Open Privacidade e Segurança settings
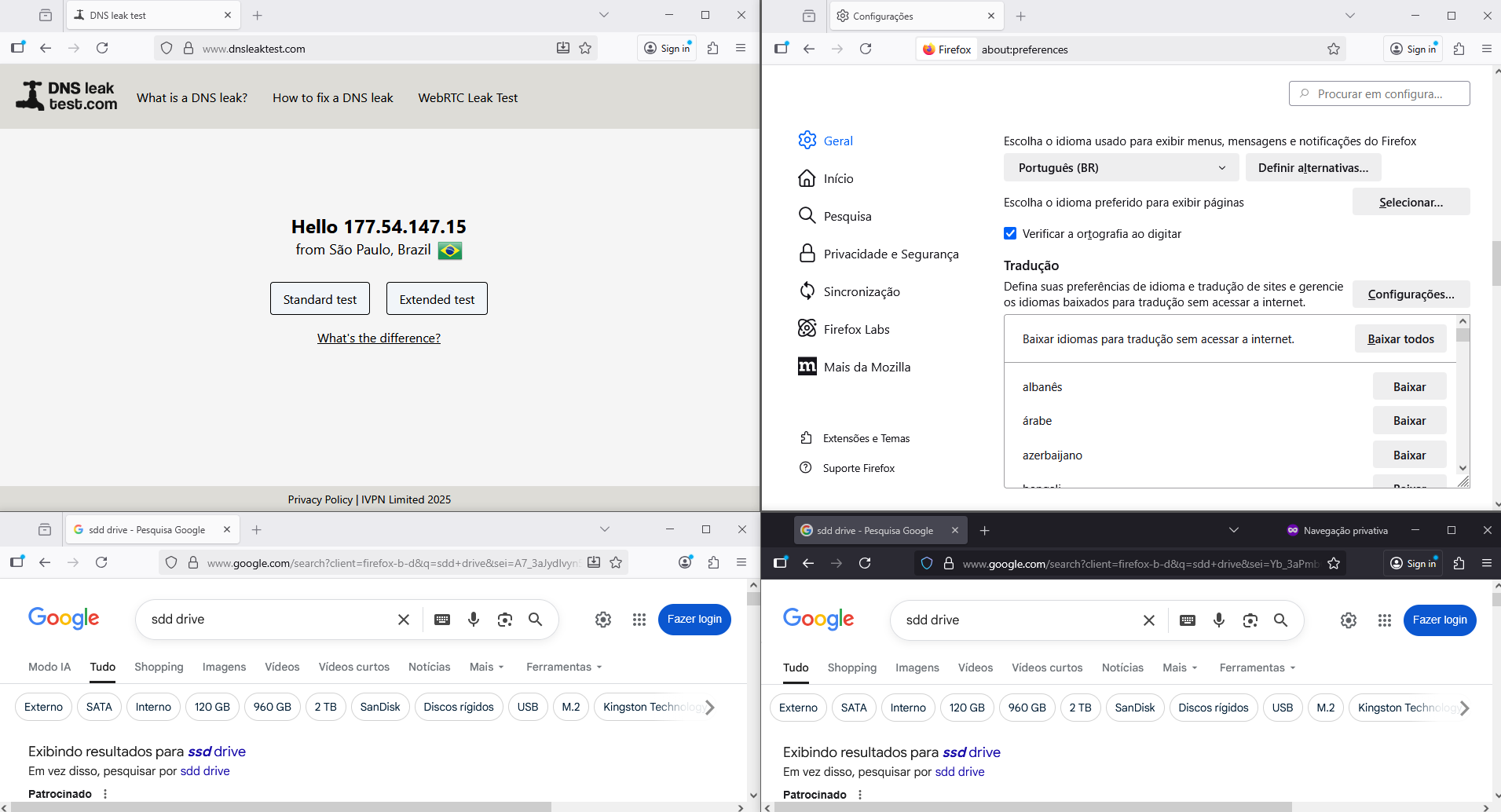Viewport: 1501px width, 812px height. [x=878, y=254]
